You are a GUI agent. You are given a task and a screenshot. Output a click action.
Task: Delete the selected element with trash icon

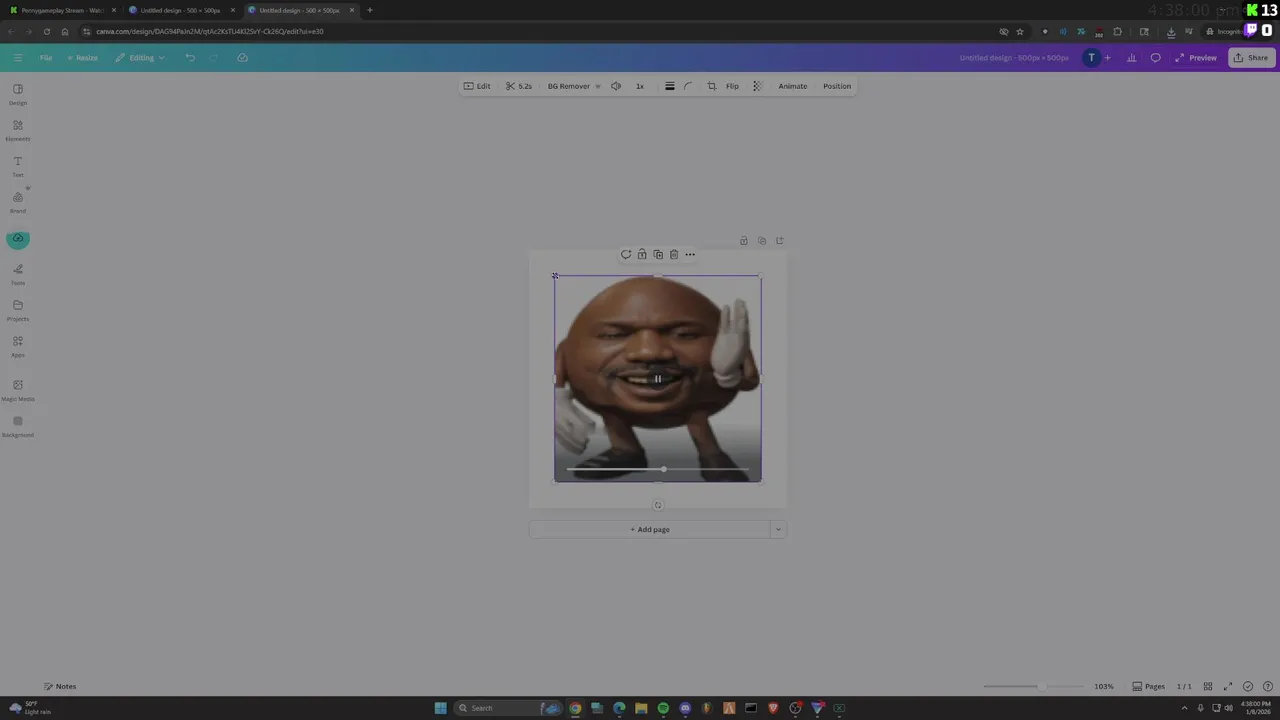[x=674, y=254]
